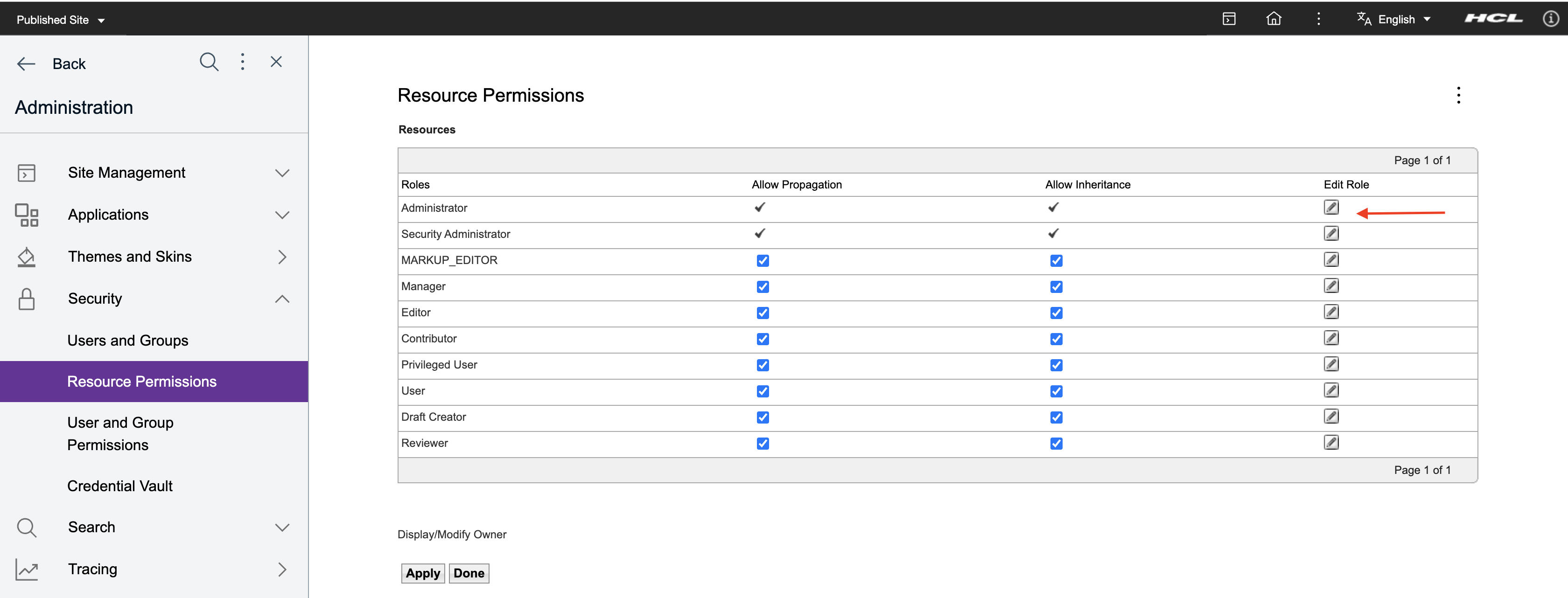Click the Display/Modify Owner link
The width and height of the screenshot is (1568, 598).
click(x=452, y=535)
